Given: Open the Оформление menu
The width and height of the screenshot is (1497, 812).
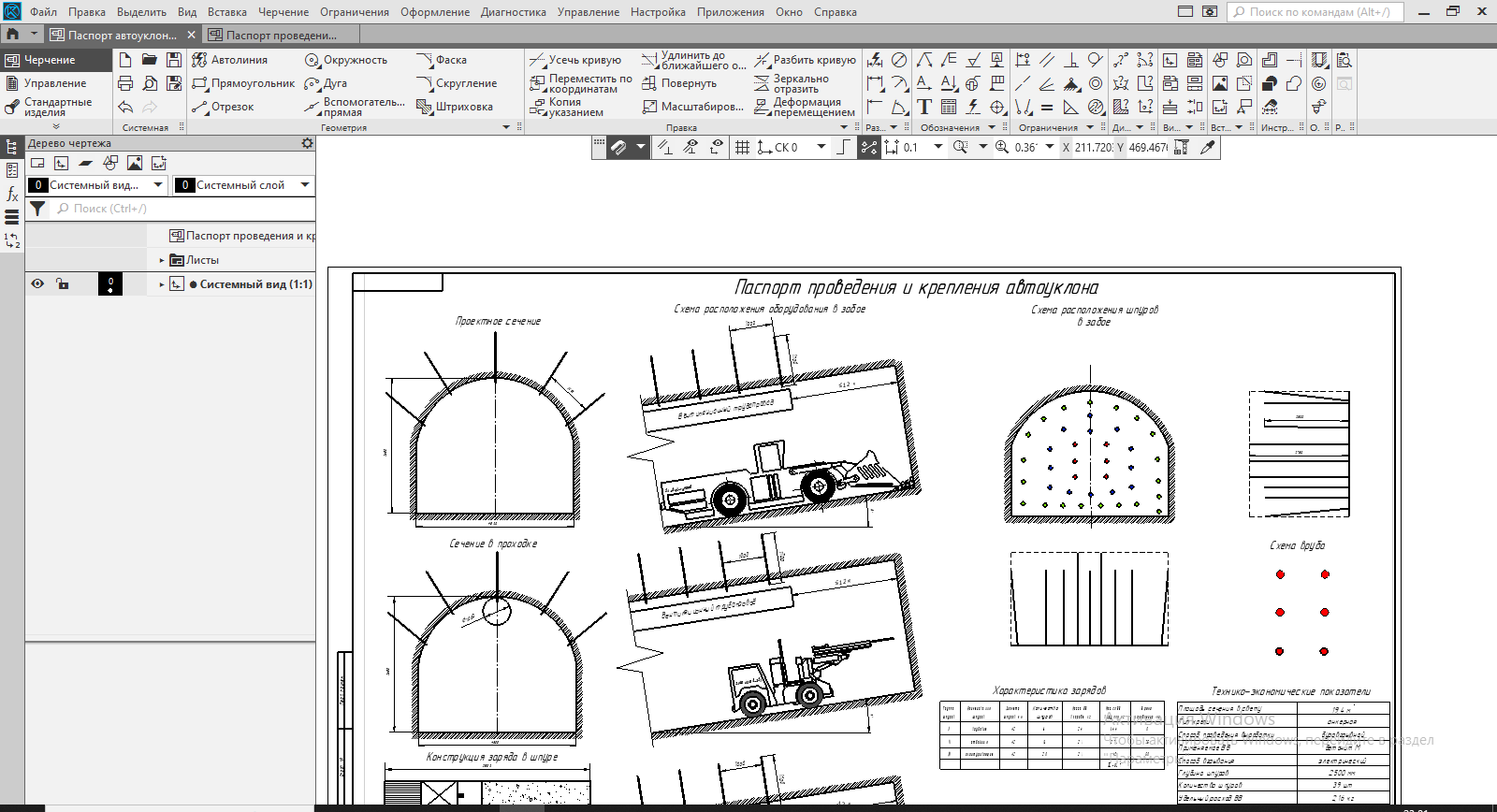Looking at the screenshot, I should pos(435,12).
